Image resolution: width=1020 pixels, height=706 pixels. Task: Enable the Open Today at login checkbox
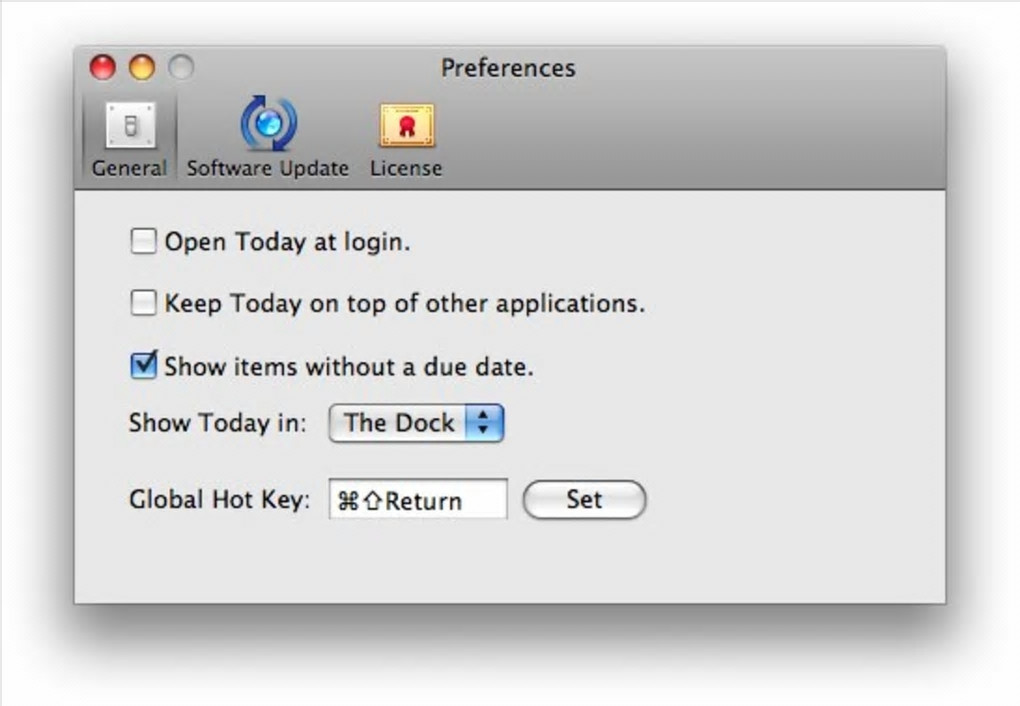click(x=144, y=241)
